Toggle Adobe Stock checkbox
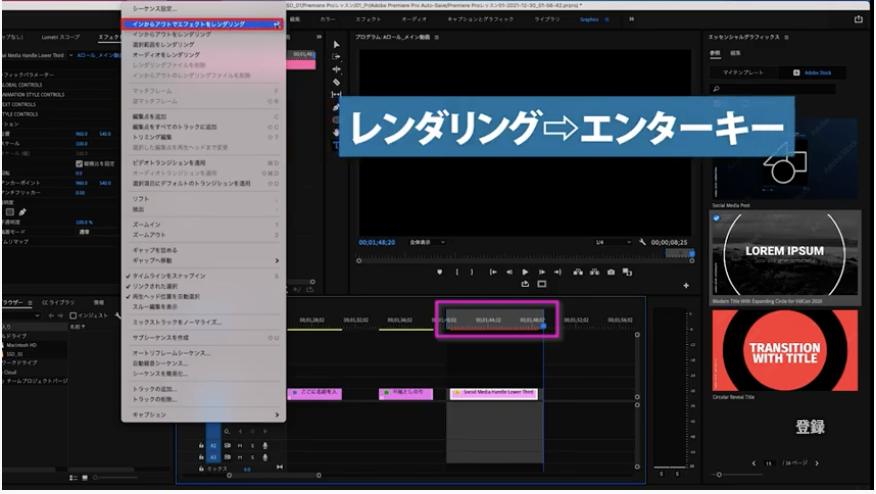Image resolution: width=876 pixels, height=494 pixels. coord(797,73)
